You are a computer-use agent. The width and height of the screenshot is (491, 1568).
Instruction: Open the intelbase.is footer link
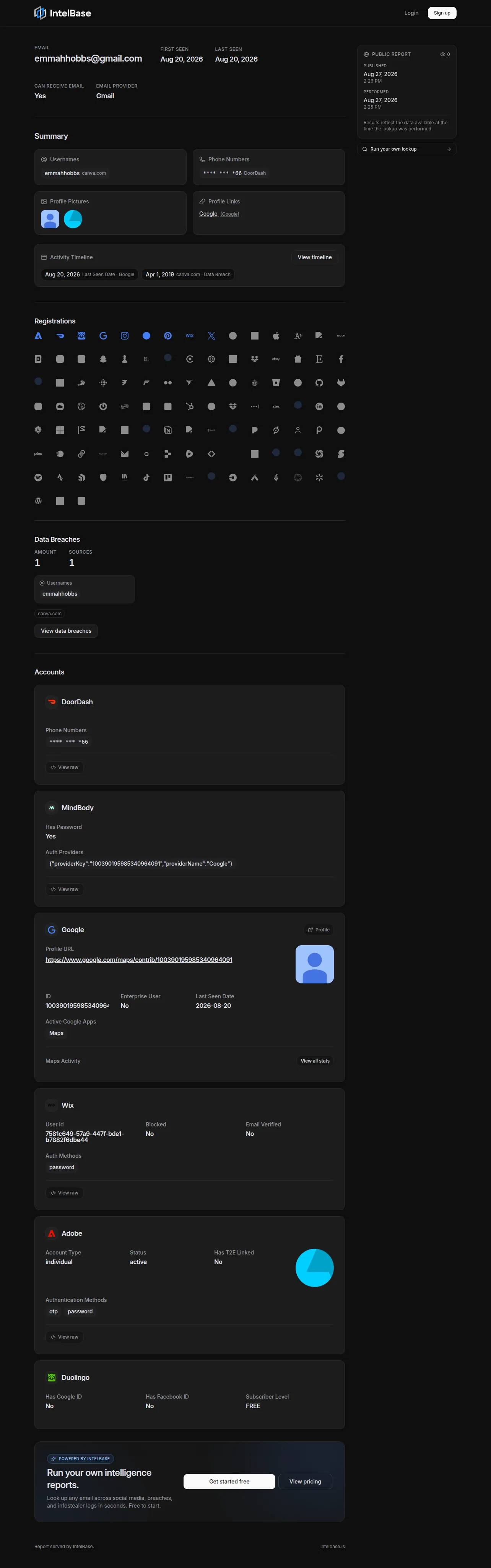tap(333, 1547)
